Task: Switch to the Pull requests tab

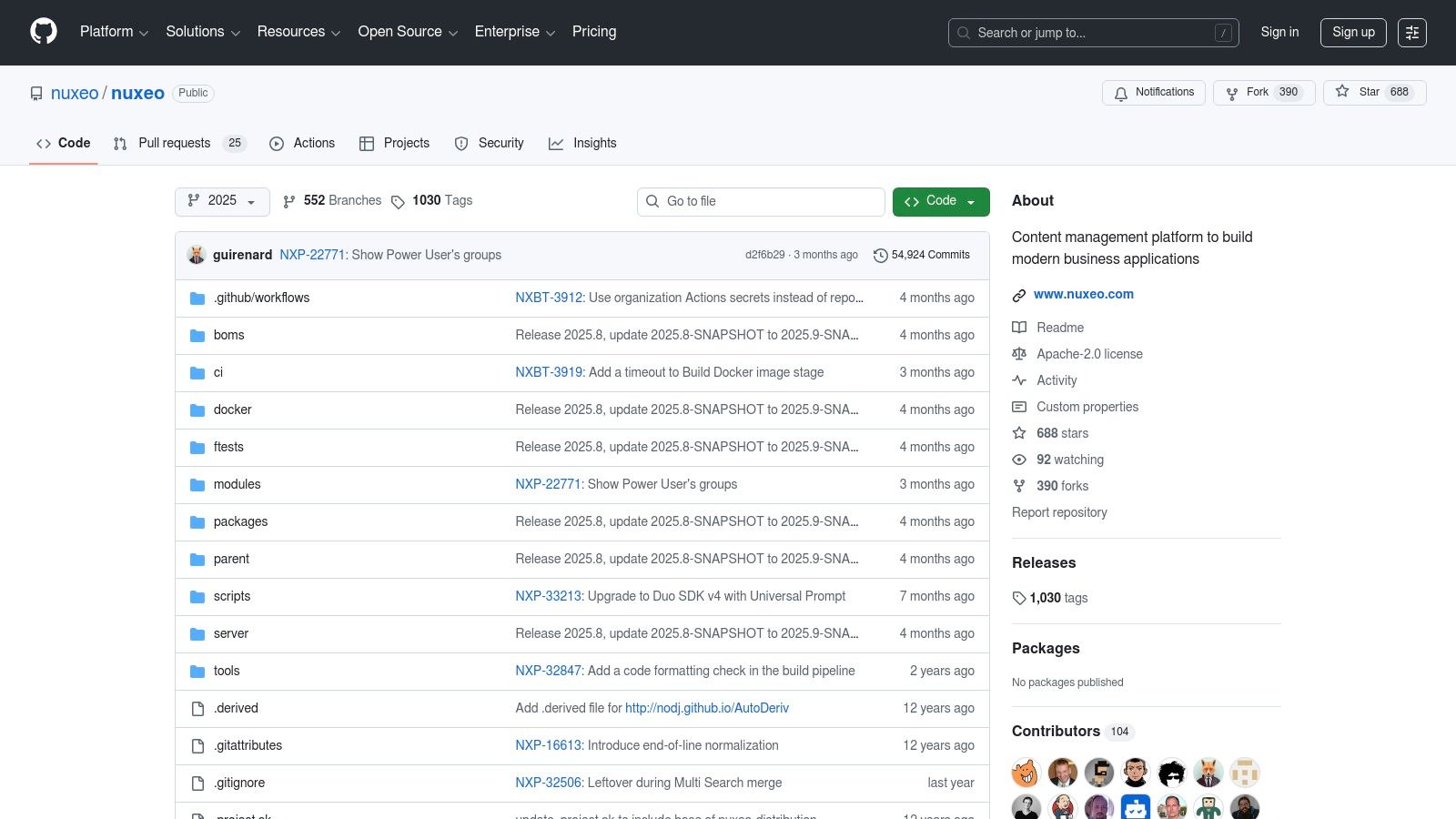Action: pos(173,143)
